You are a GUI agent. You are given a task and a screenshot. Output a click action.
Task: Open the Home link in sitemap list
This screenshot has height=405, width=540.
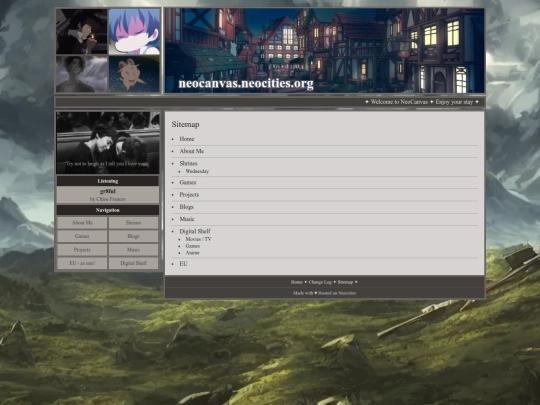tap(187, 139)
